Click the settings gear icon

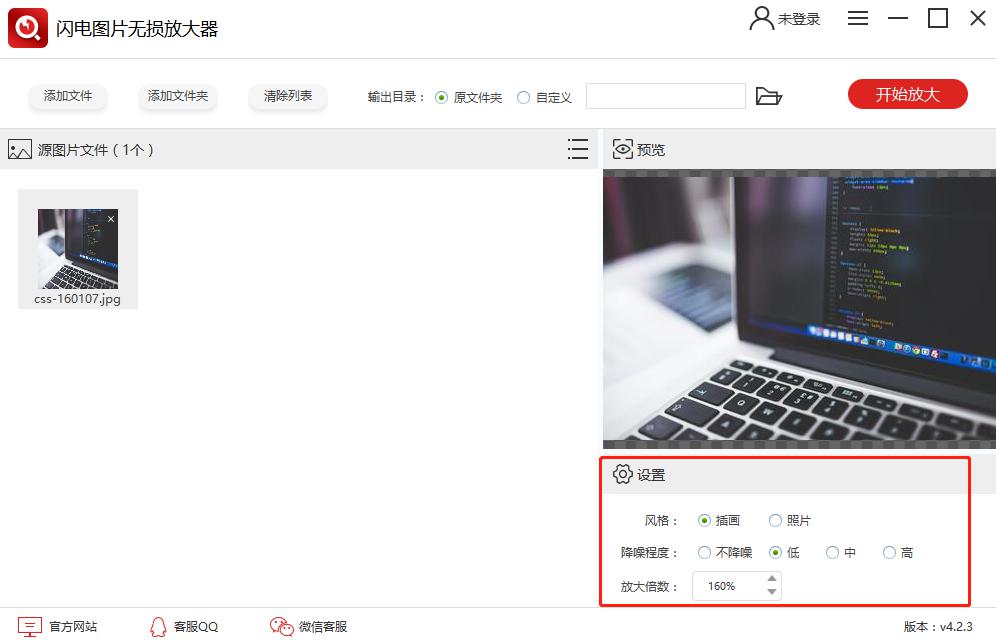click(x=622, y=474)
